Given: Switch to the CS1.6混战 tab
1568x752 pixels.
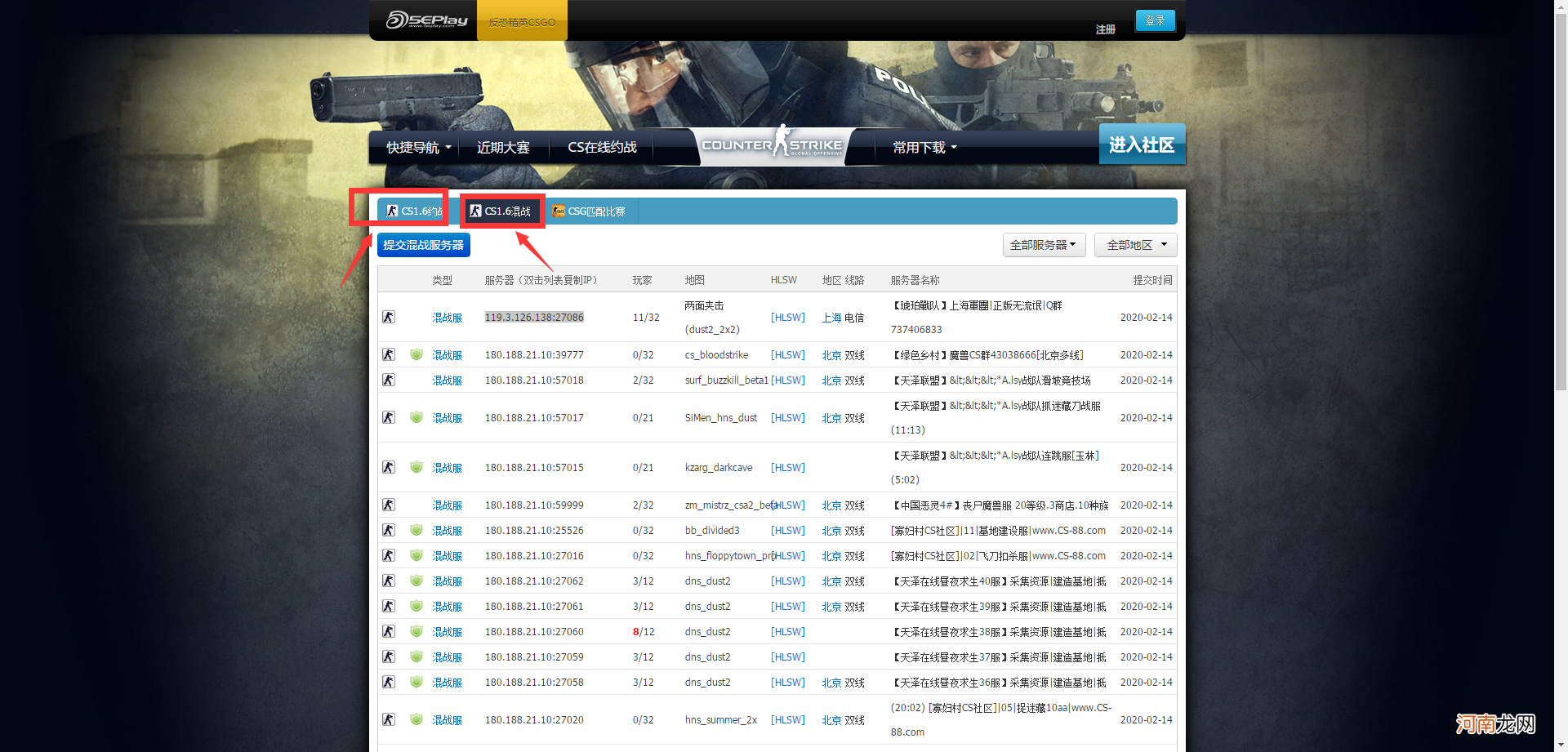Looking at the screenshot, I should click(500, 211).
